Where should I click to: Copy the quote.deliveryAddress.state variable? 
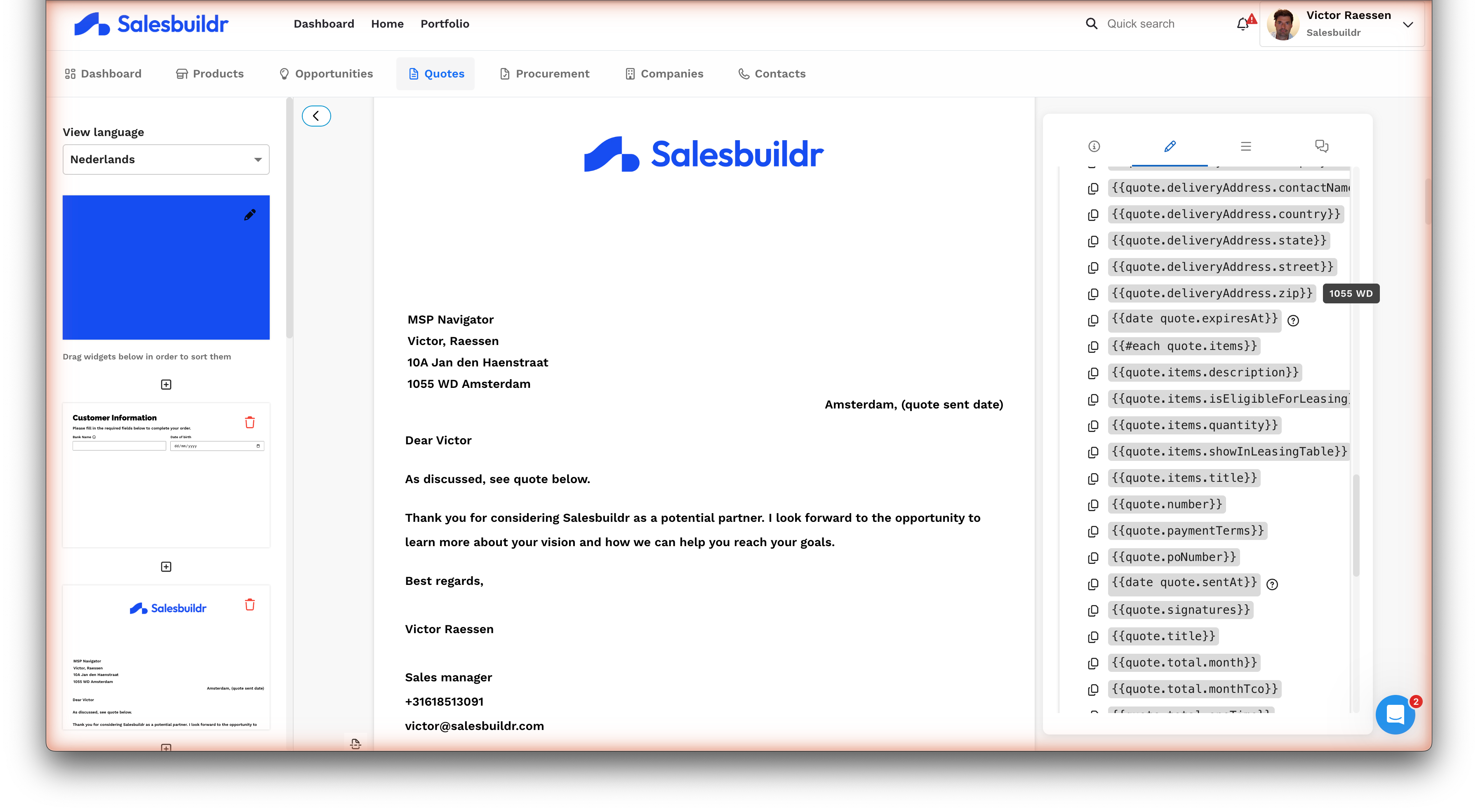[1093, 241]
